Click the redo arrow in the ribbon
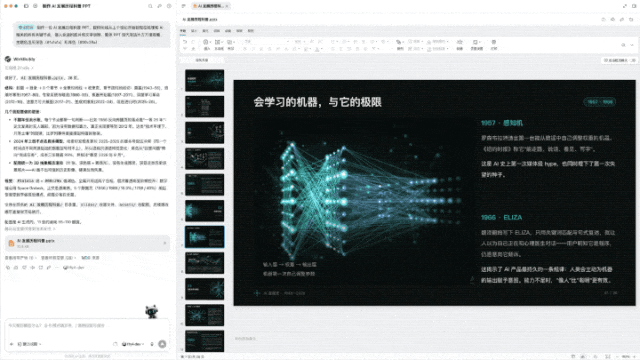The height and width of the screenshot is (360, 640). tap(193, 42)
